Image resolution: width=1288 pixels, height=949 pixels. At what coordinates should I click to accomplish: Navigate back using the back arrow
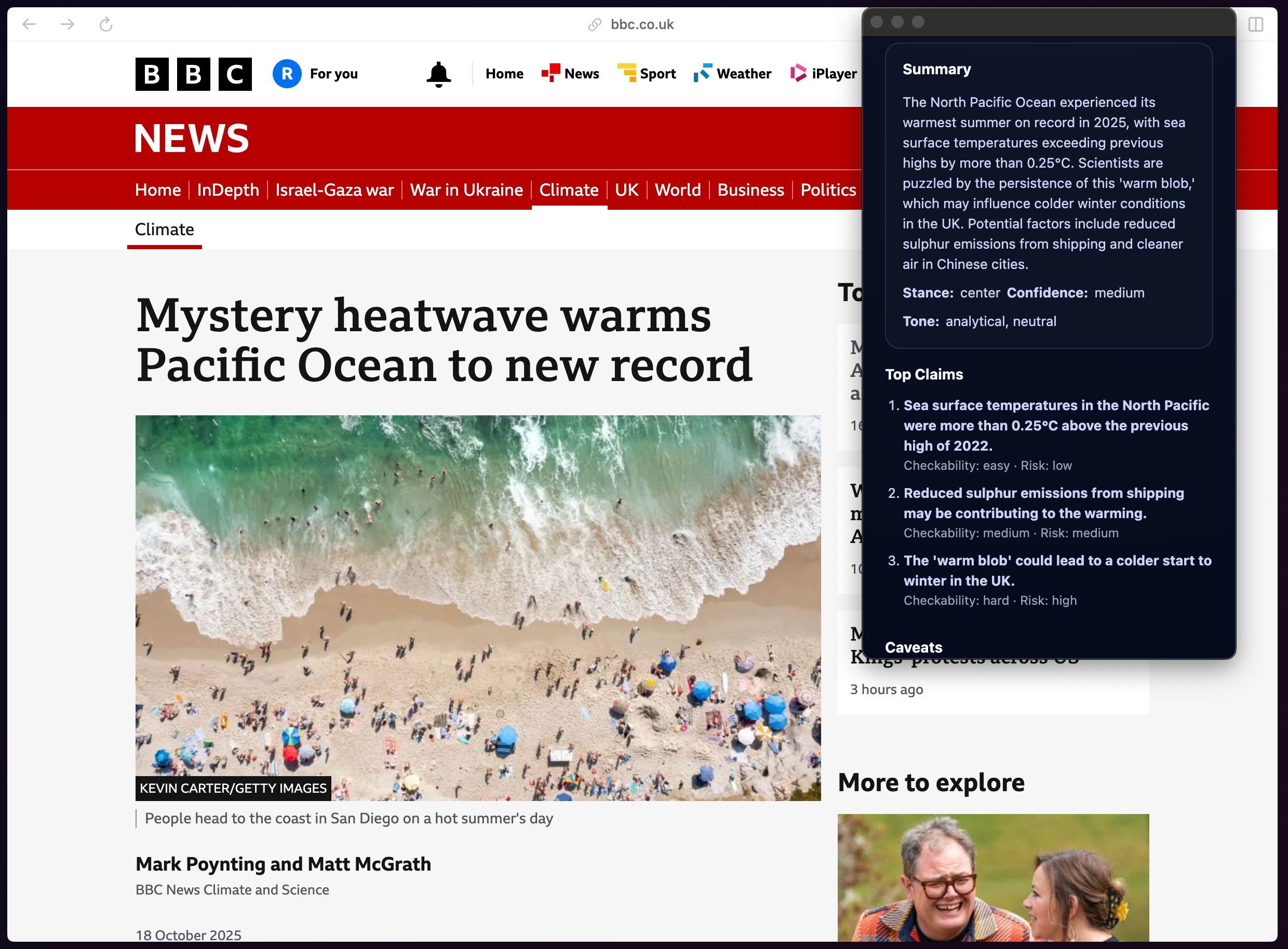30,24
